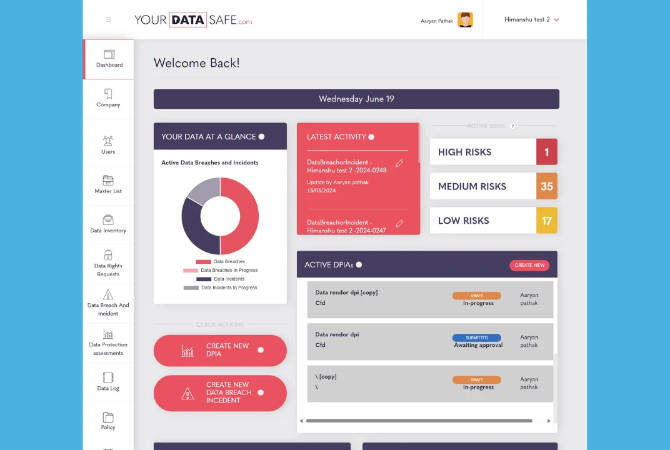Select the Master List sidebar icon
The width and height of the screenshot is (670, 450).
tap(108, 180)
